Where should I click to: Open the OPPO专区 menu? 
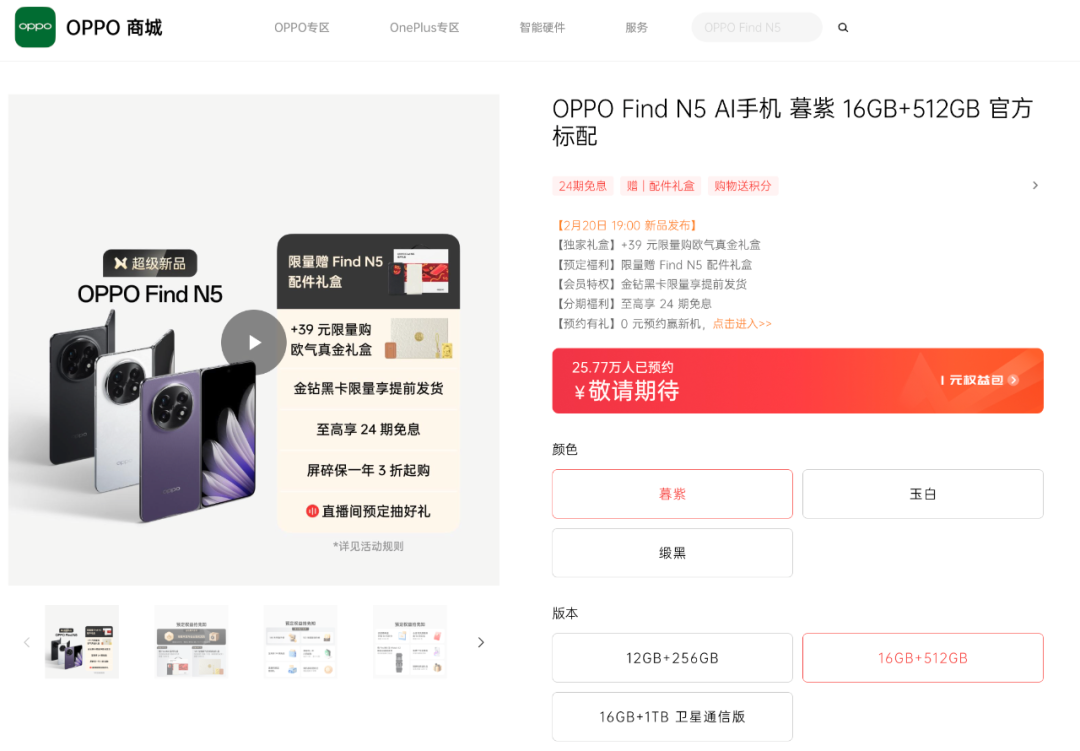tap(302, 28)
